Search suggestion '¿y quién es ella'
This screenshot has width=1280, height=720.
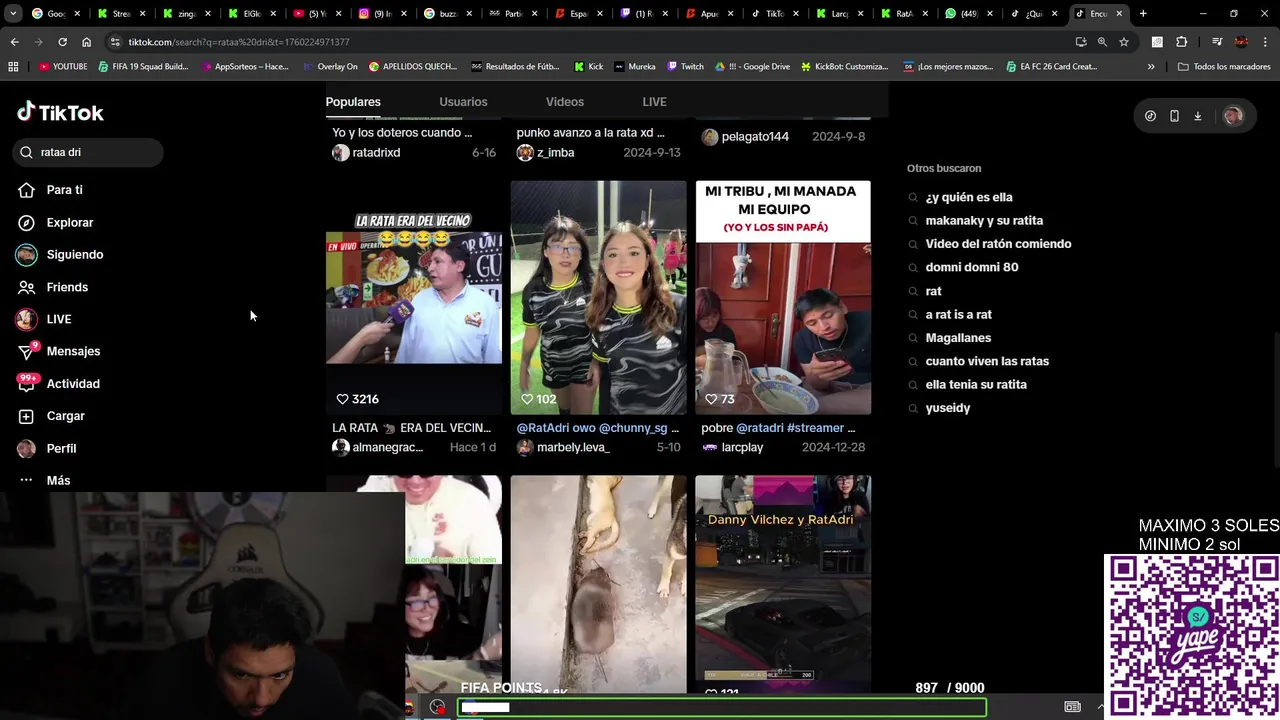coord(969,197)
